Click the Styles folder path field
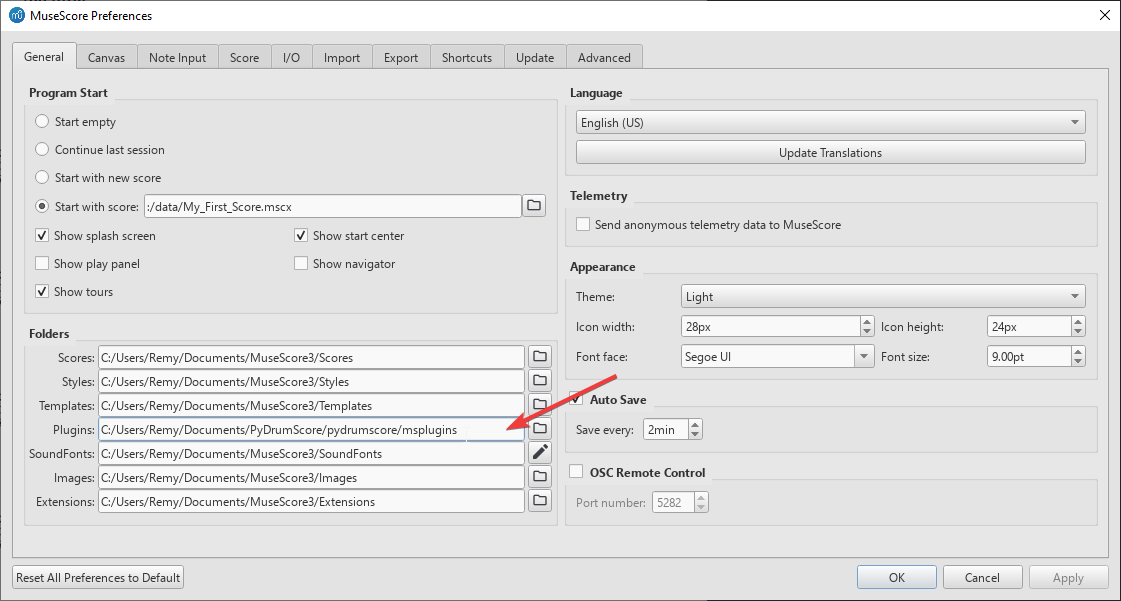The height and width of the screenshot is (601, 1121). click(312, 381)
